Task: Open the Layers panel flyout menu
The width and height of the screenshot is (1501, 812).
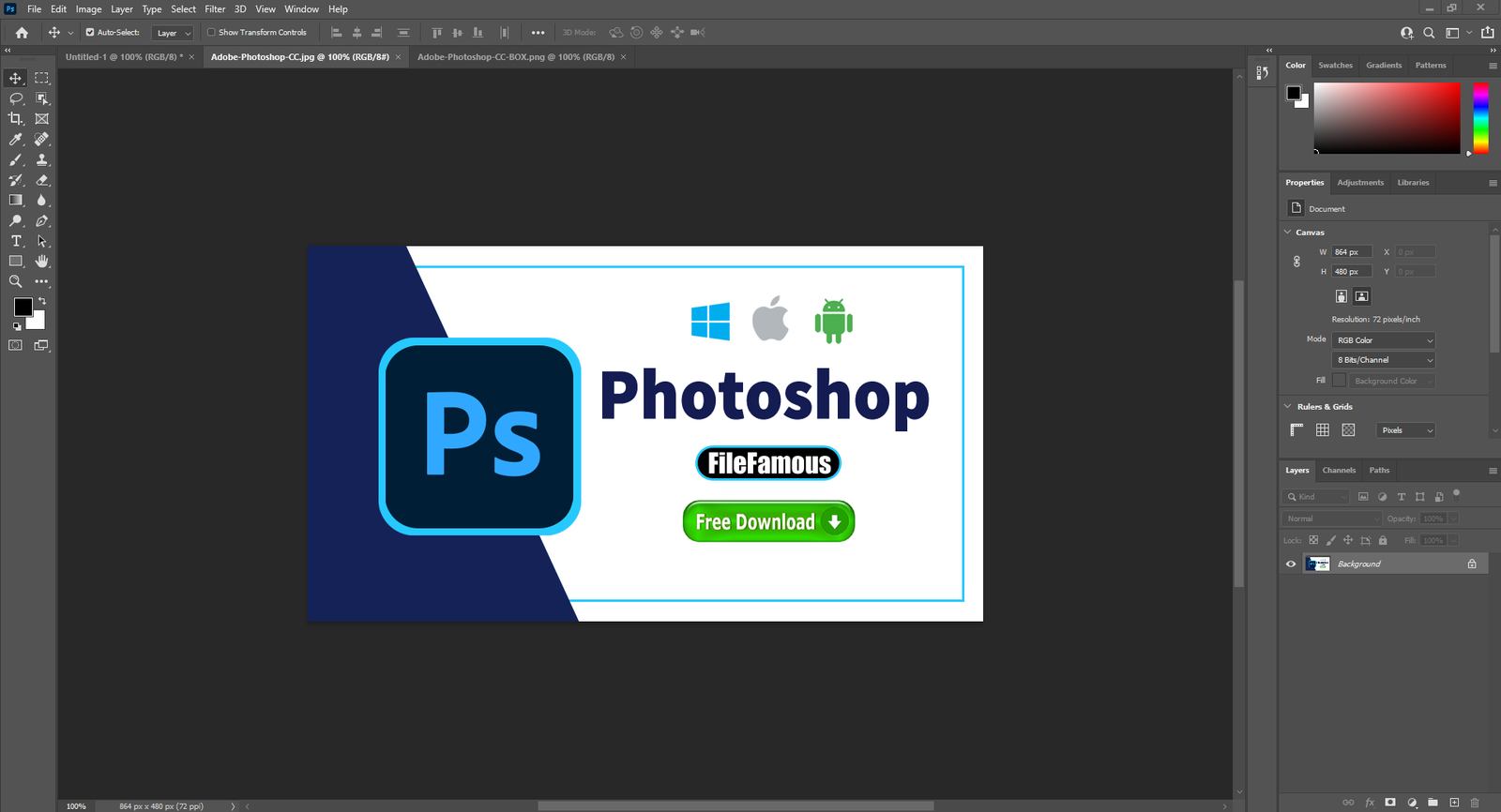Action: click(1493, 471)
